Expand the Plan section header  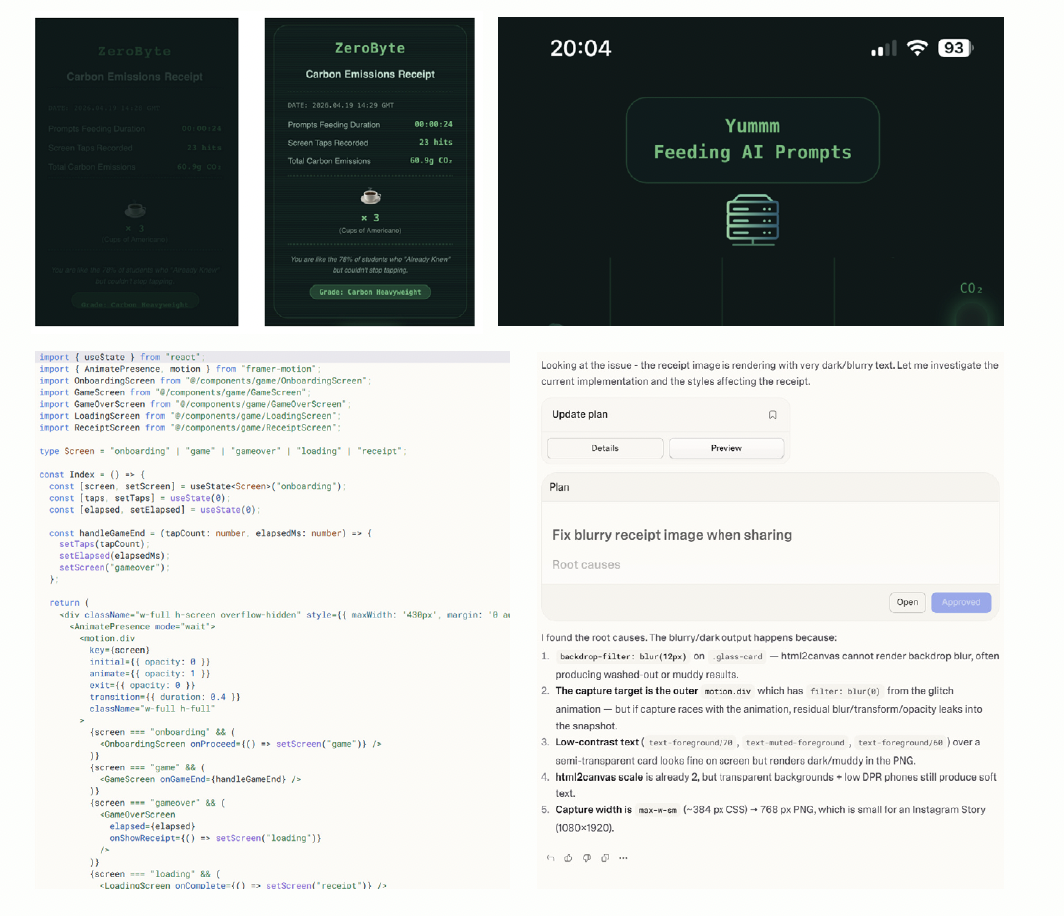[x=770, y=487]
